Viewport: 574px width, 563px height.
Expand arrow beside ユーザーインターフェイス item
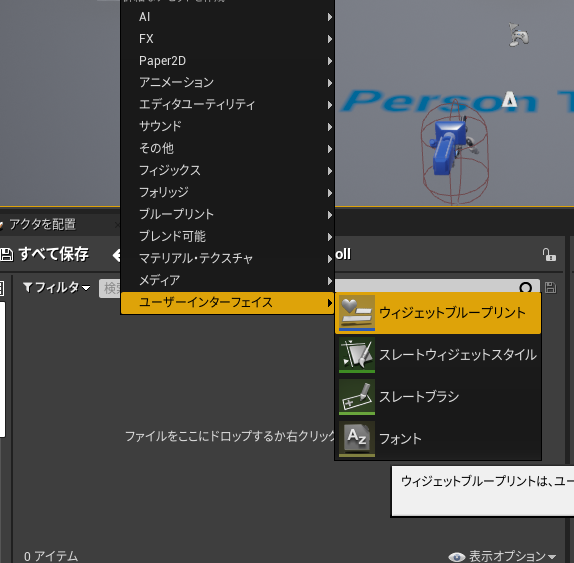point(330,303)
